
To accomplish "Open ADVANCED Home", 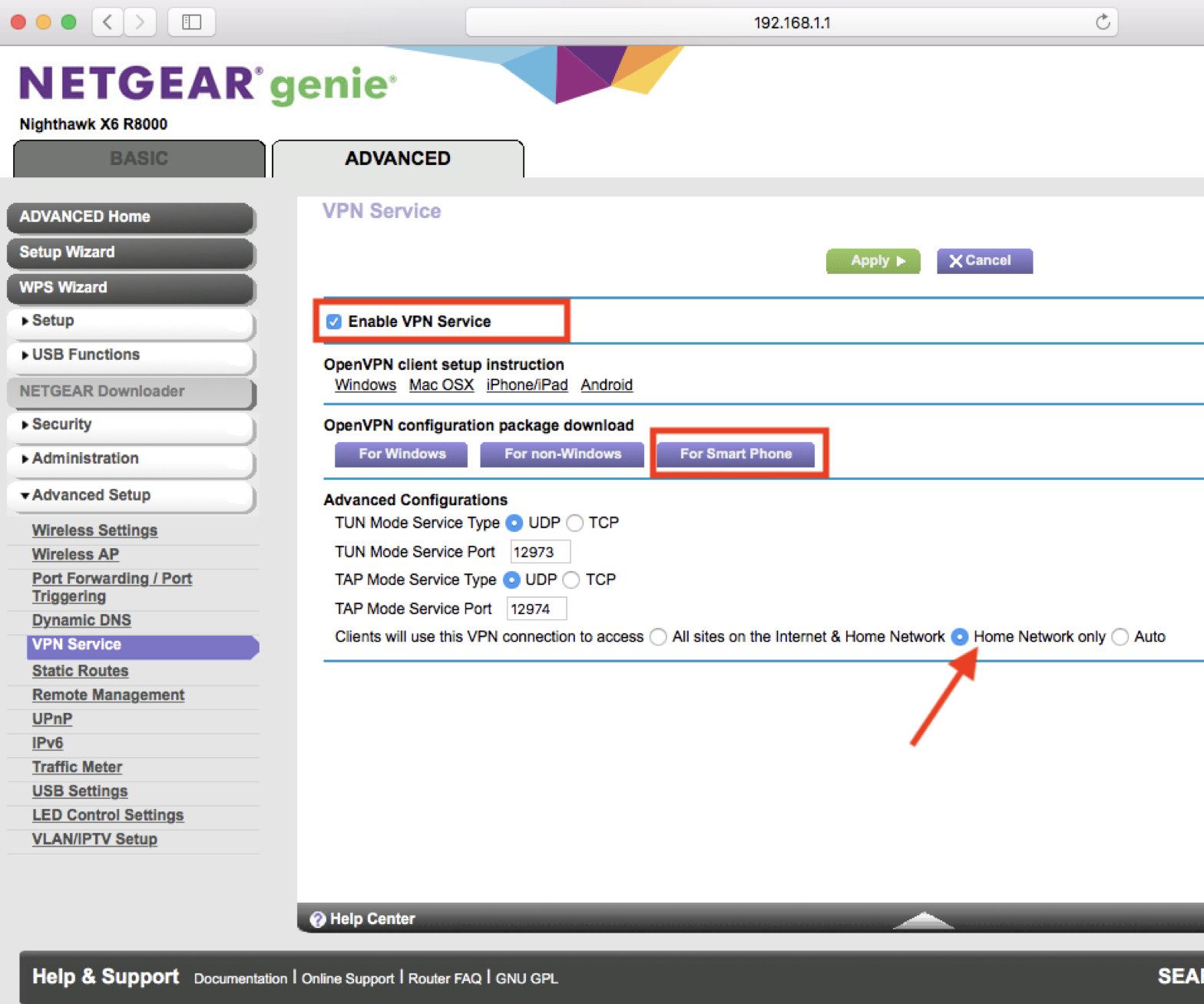I will pyautogui.click(x=131, y=217).
